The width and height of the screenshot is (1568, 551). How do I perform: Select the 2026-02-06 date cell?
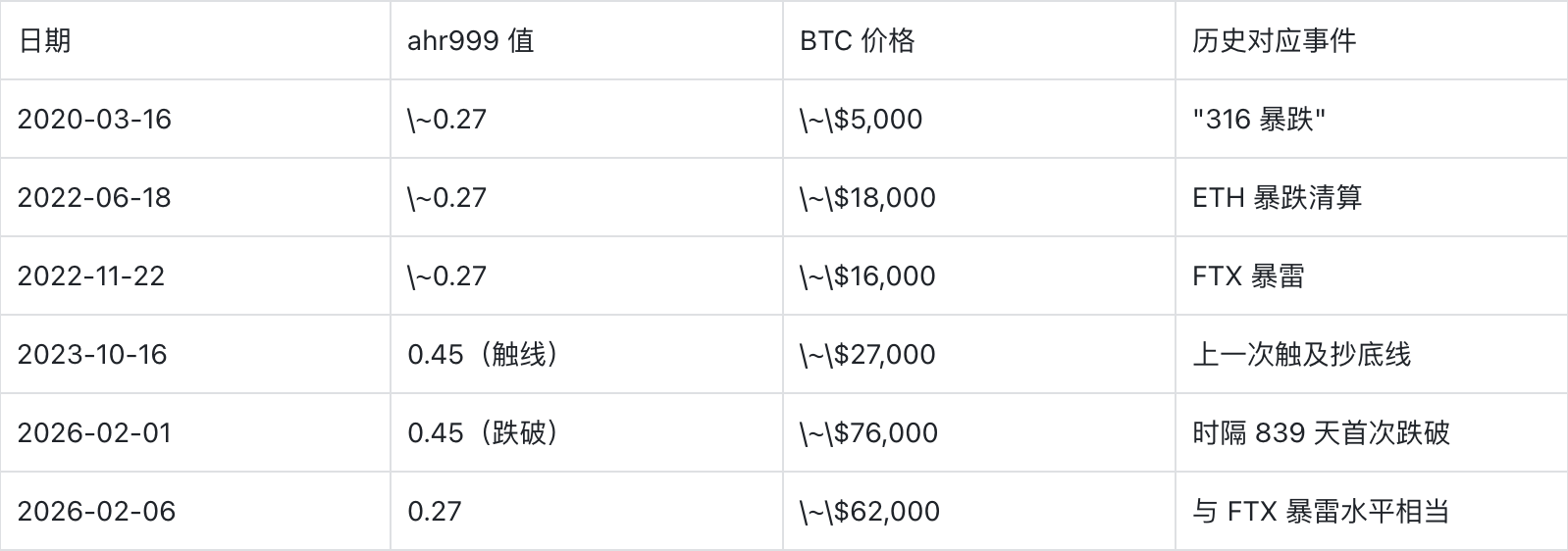96,511
